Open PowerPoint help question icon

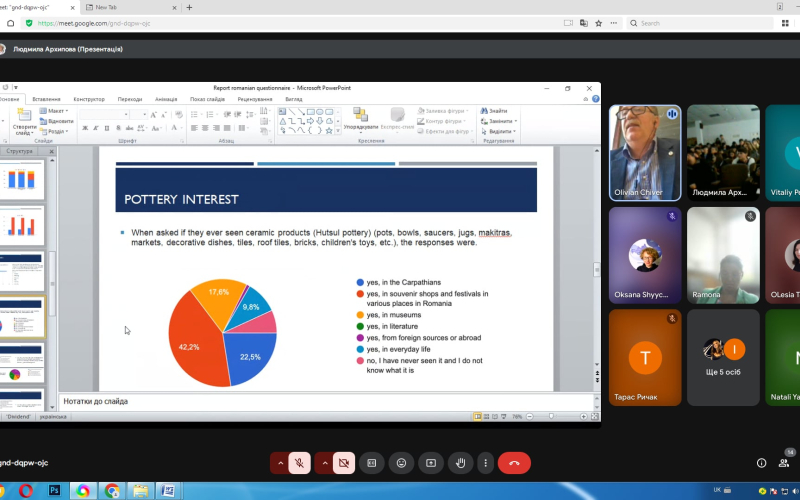point(595,99)
